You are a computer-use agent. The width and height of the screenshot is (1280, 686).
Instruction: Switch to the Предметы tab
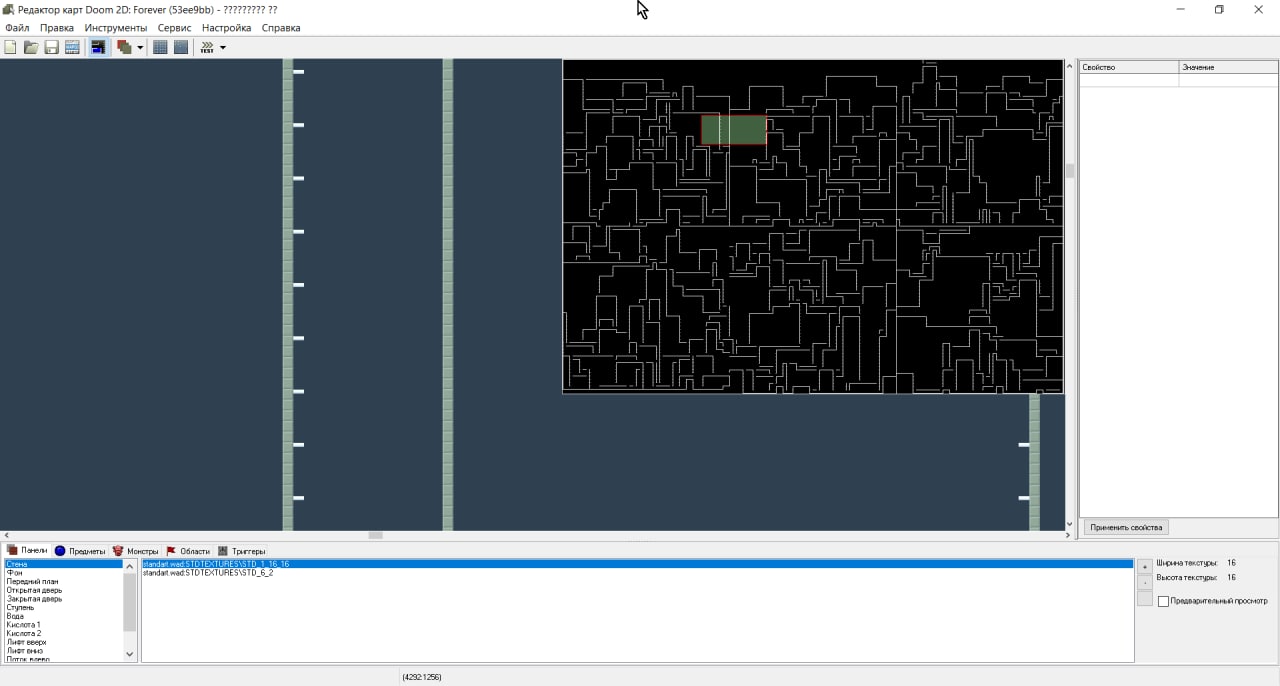click(80, 551)
